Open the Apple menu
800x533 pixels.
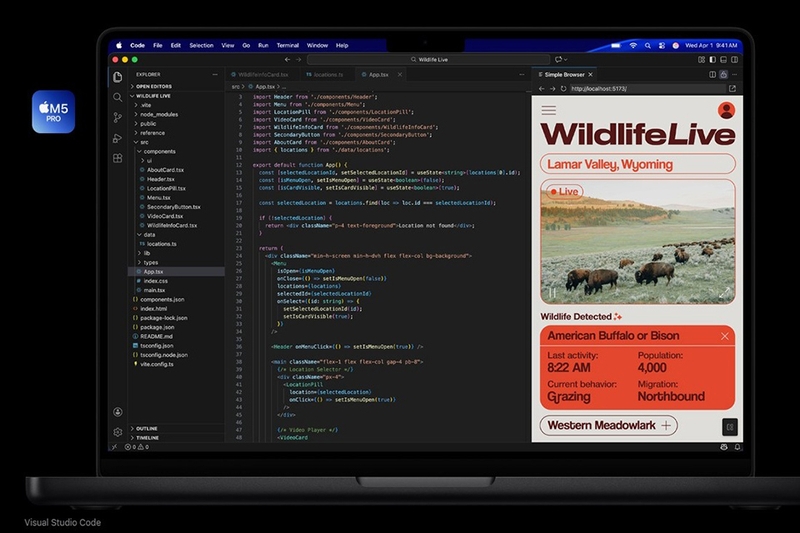pyautogui.click(x=119, y=45)
